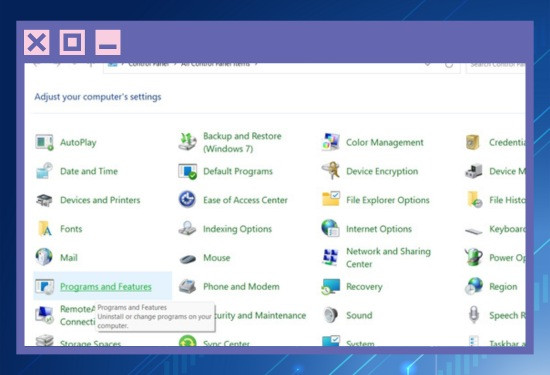Select the Fonts link

coord(71,229)
